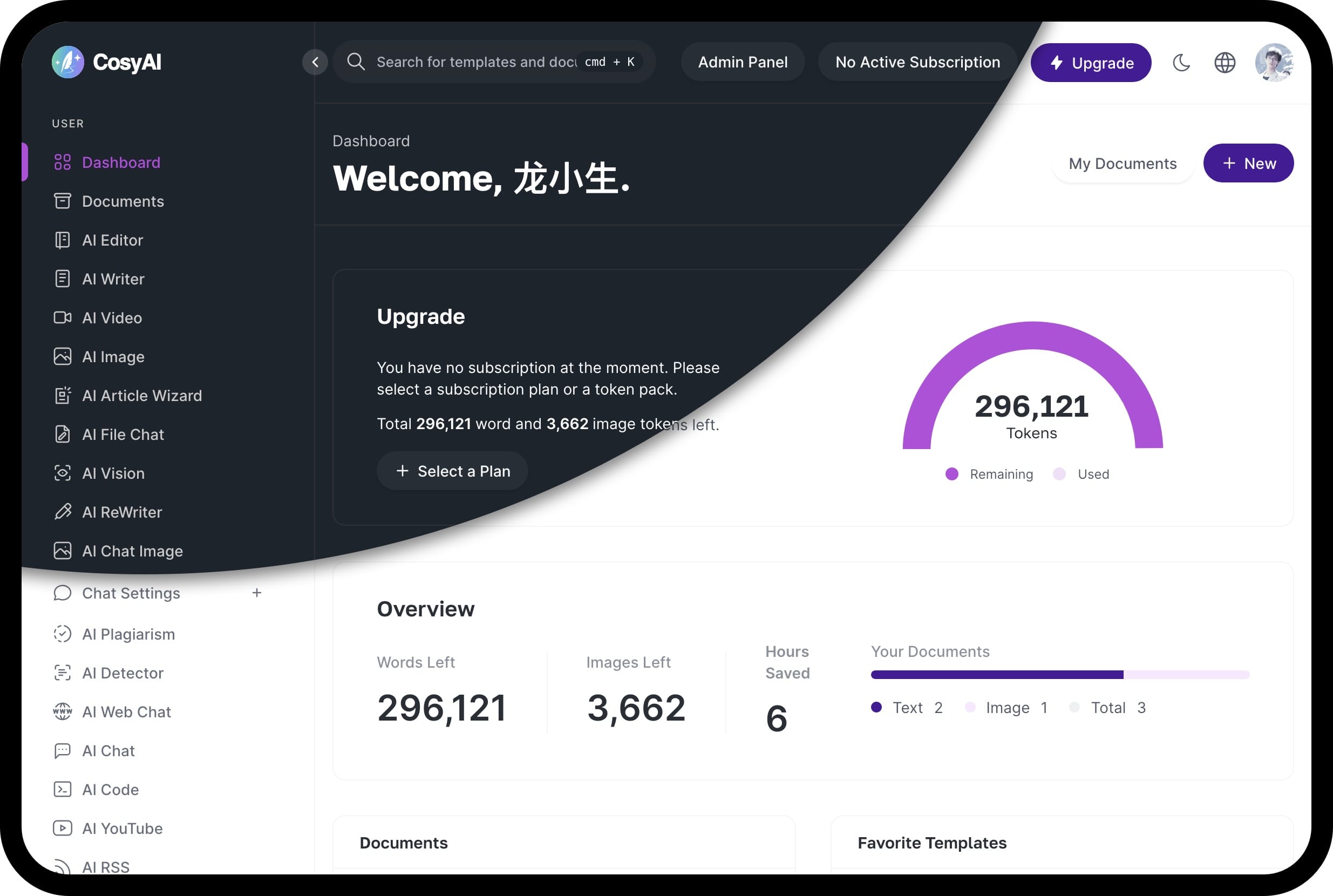Collapse the left sidebar panel
This screenshot has height=896, width=1333.
[x=315, y=62]
